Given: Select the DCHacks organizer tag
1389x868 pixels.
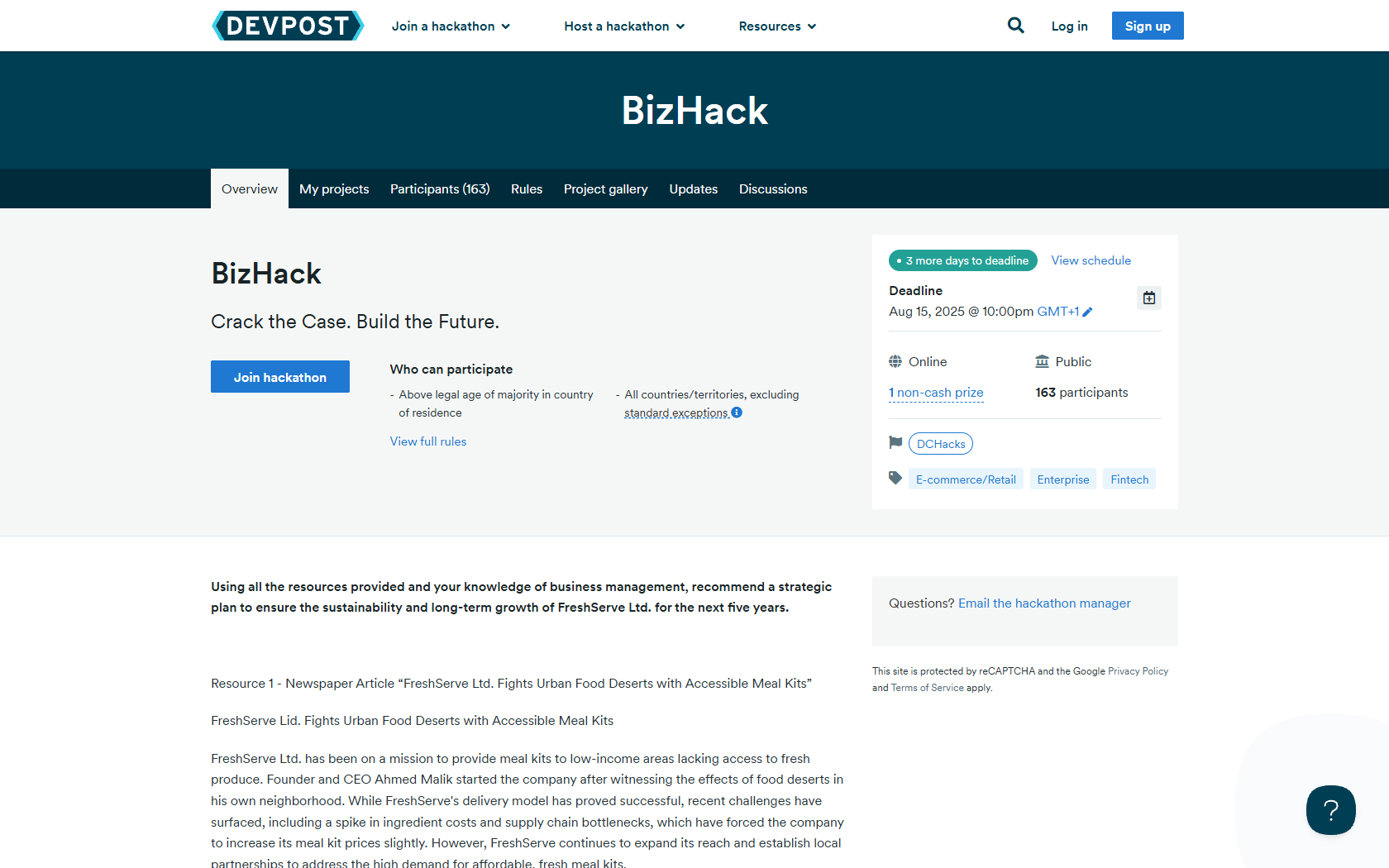Looking at the screenshot, I should coord(941,444).
